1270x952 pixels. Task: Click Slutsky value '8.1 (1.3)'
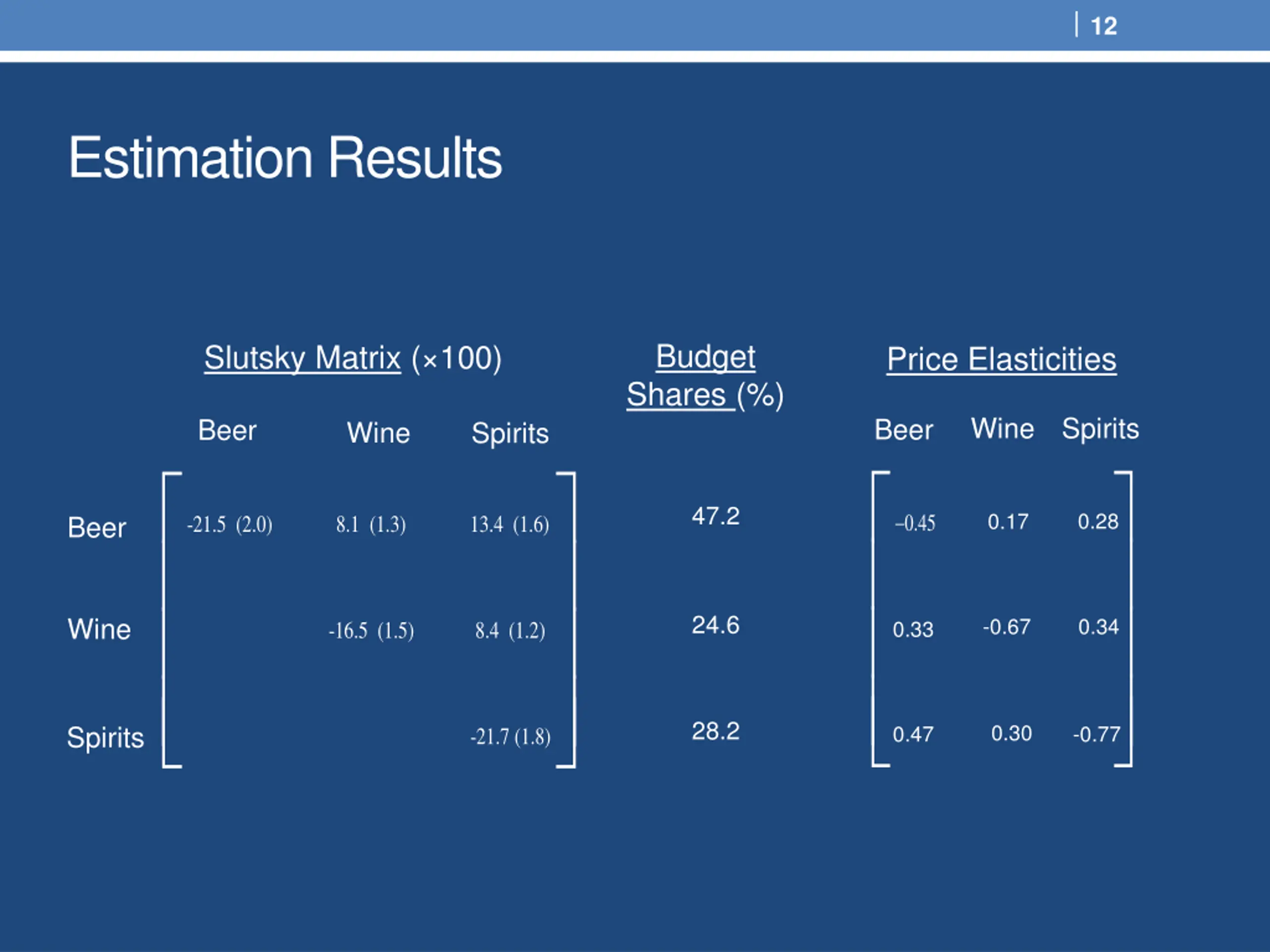click(371, 525)
